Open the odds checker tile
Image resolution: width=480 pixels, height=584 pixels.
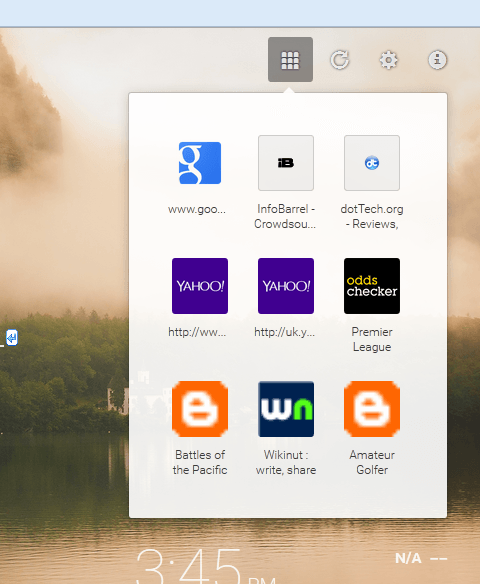372,286
